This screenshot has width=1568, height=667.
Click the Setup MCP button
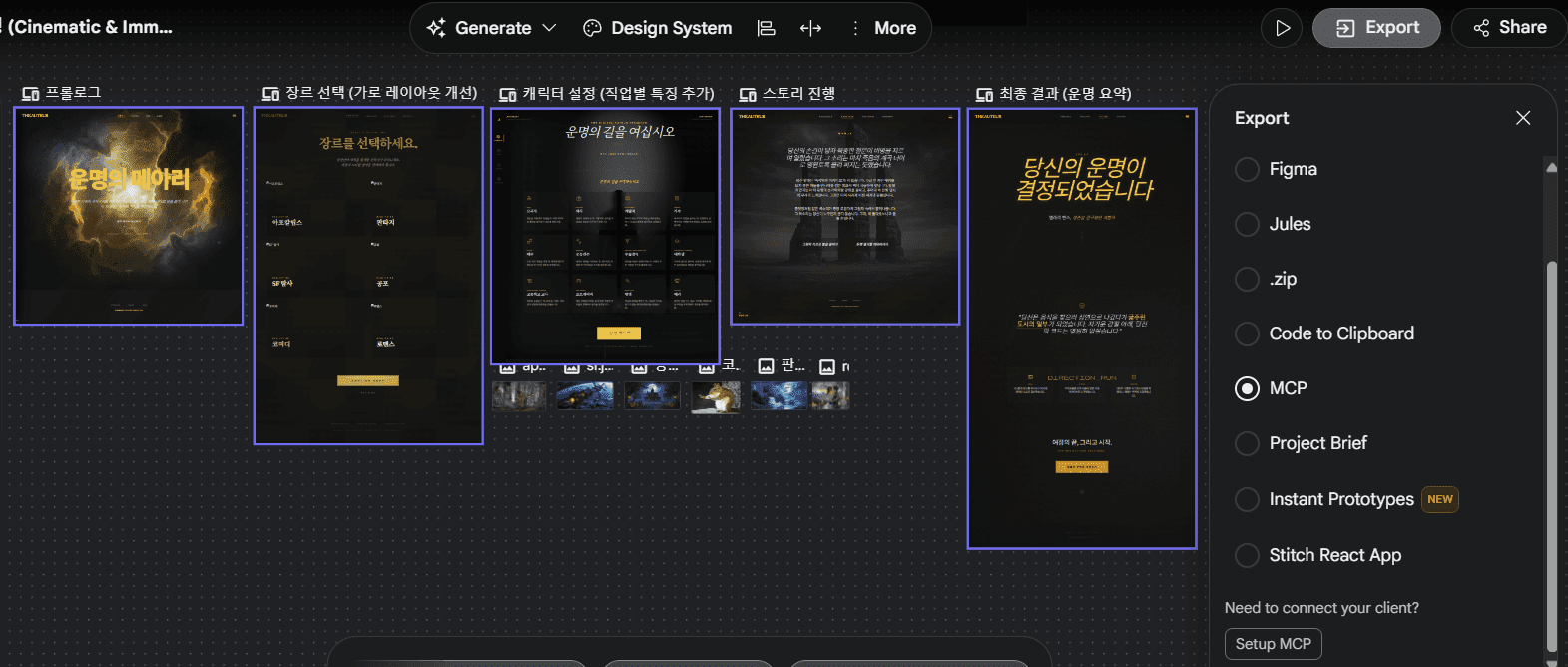point(1273,644)
